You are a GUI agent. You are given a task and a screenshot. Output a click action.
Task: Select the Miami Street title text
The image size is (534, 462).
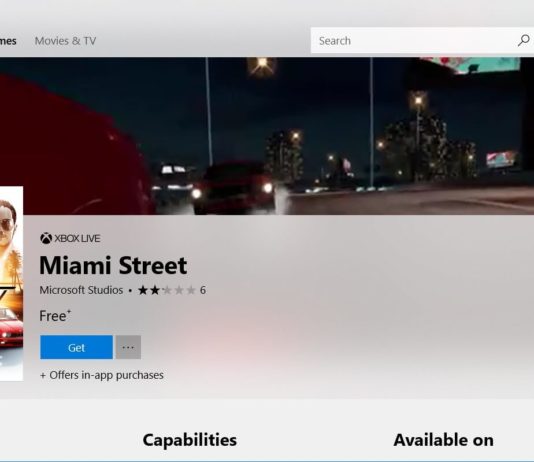[x=113, y=265]
